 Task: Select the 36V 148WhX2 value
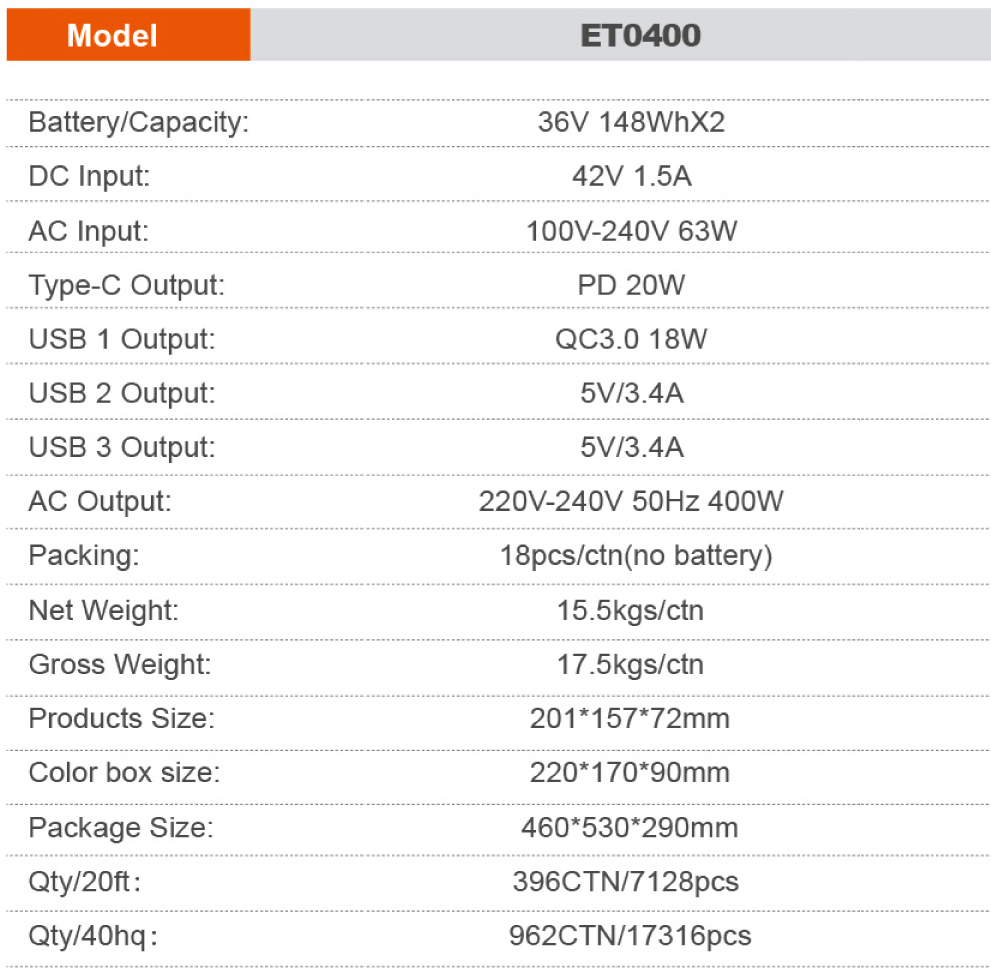[x=631, y=122]
